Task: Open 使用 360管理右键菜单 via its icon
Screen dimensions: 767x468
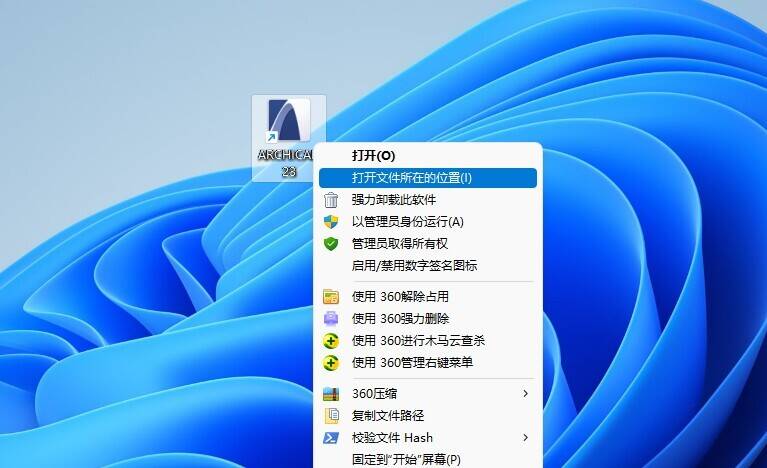Action: (331, 363)
